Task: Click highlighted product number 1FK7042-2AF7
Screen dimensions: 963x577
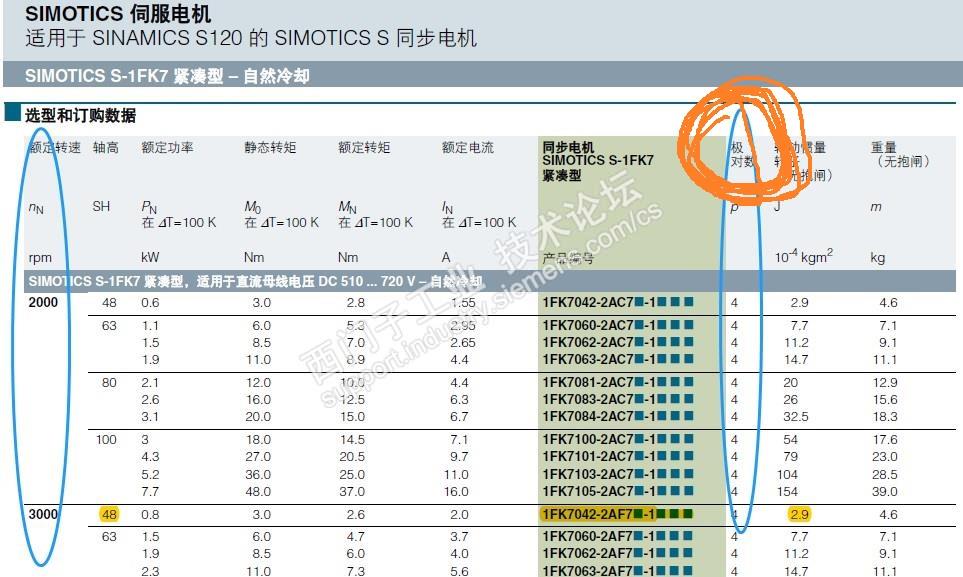Action: (617, 514)
